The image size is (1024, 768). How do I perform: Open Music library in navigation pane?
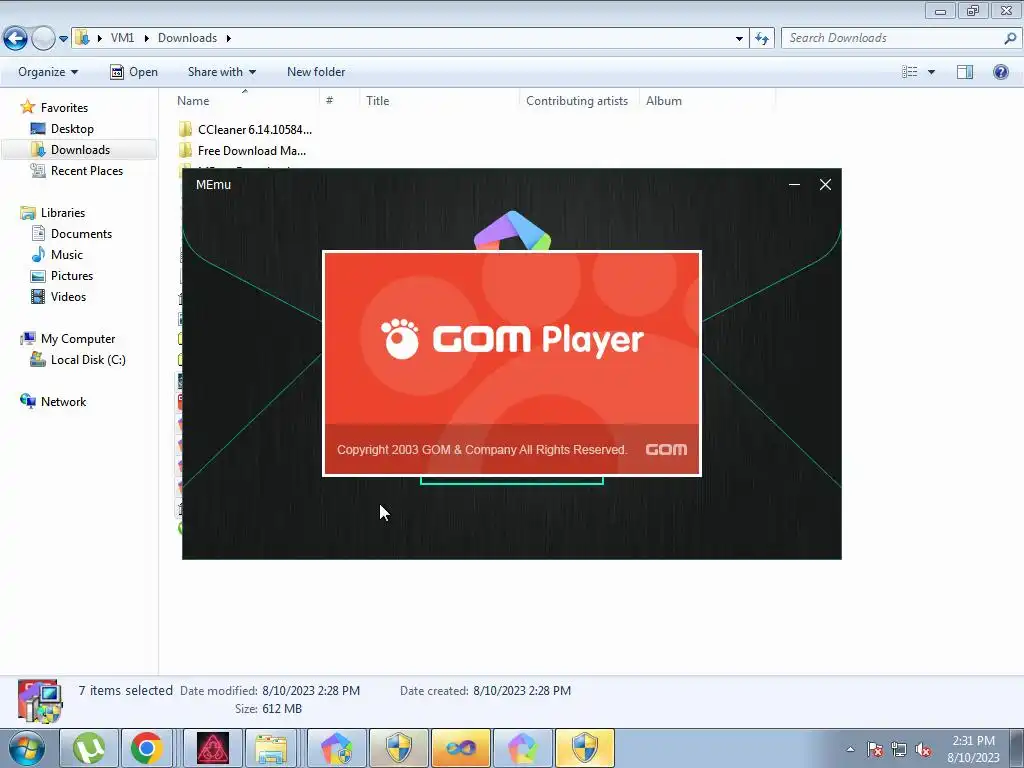pyautogui.click(x=67, y=255)
